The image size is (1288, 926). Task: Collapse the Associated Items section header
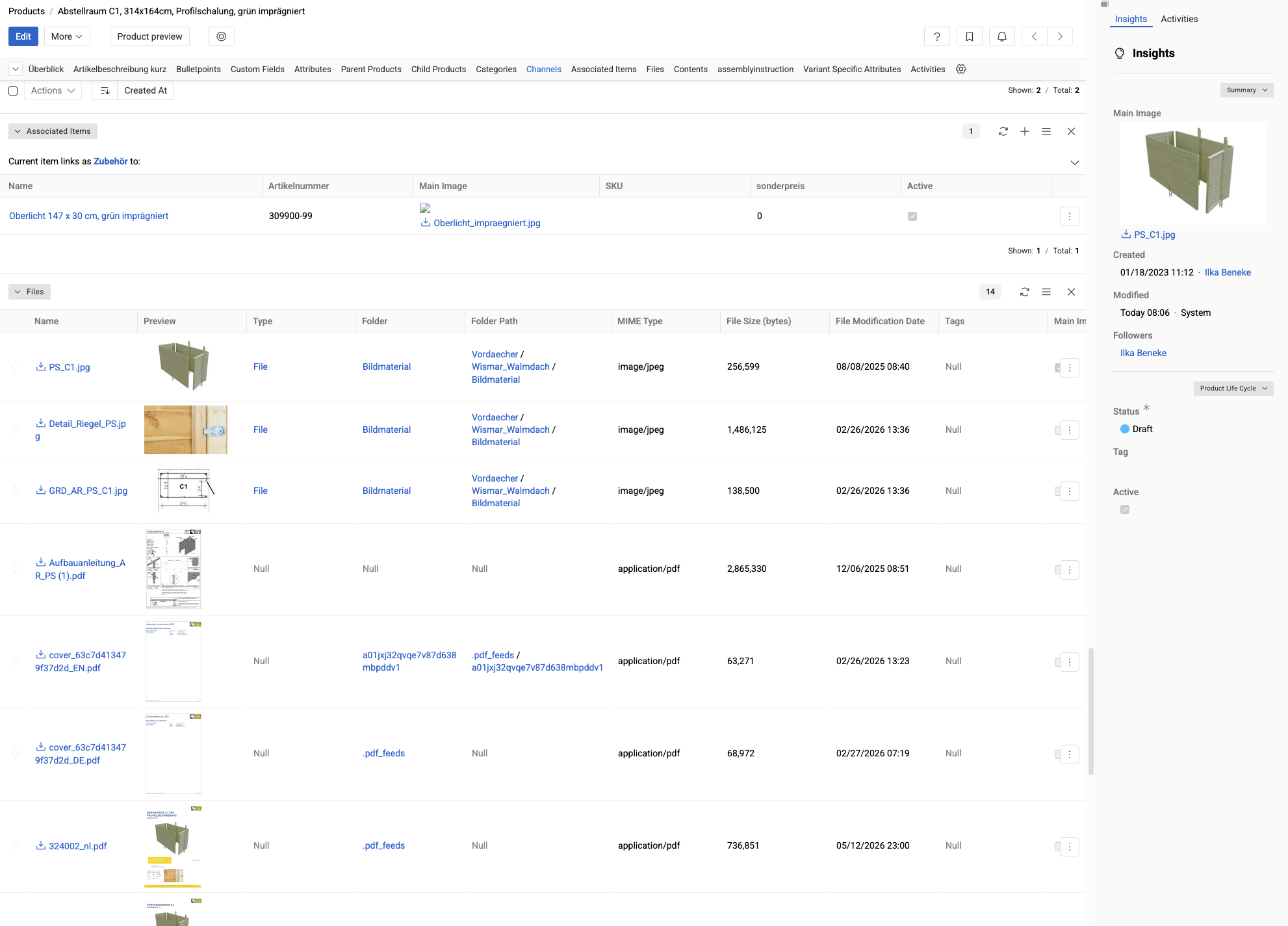pos(53,131)
